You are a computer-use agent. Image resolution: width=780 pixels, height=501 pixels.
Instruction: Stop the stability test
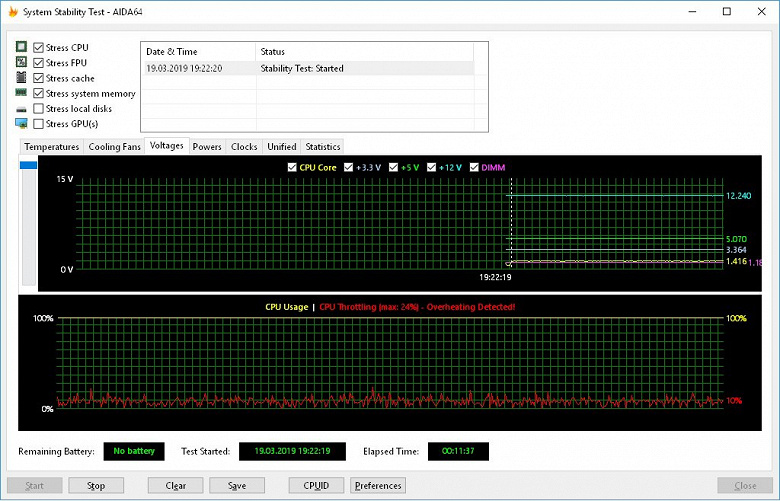click(x=96, y=486)
